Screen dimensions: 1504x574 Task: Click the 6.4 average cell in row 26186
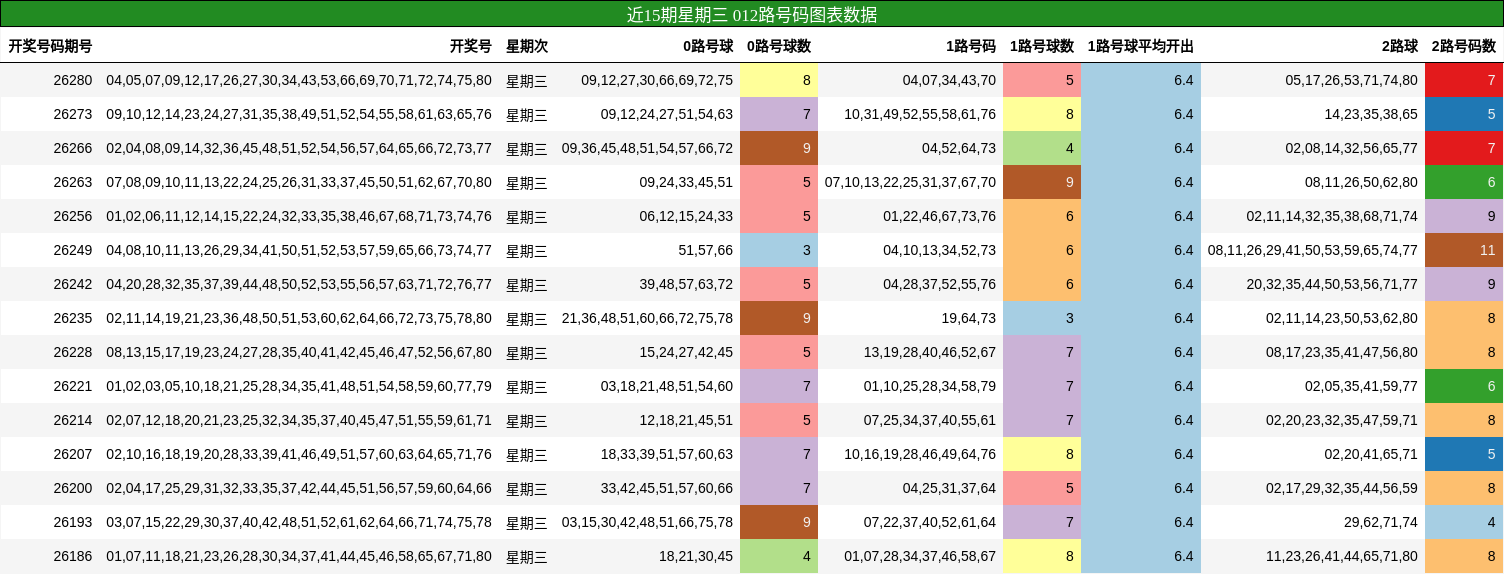pyautogui.click(x=1141, y=556)
